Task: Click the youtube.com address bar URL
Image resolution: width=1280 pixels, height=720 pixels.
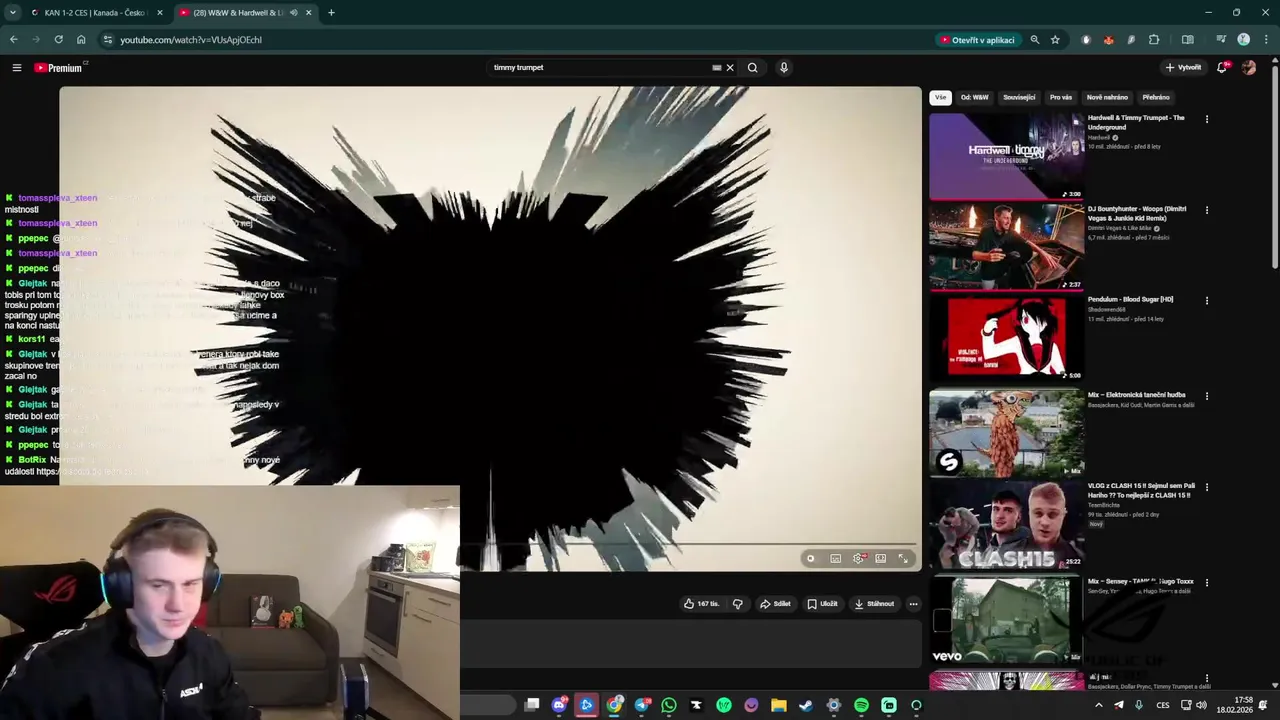Action: (191, 40)
